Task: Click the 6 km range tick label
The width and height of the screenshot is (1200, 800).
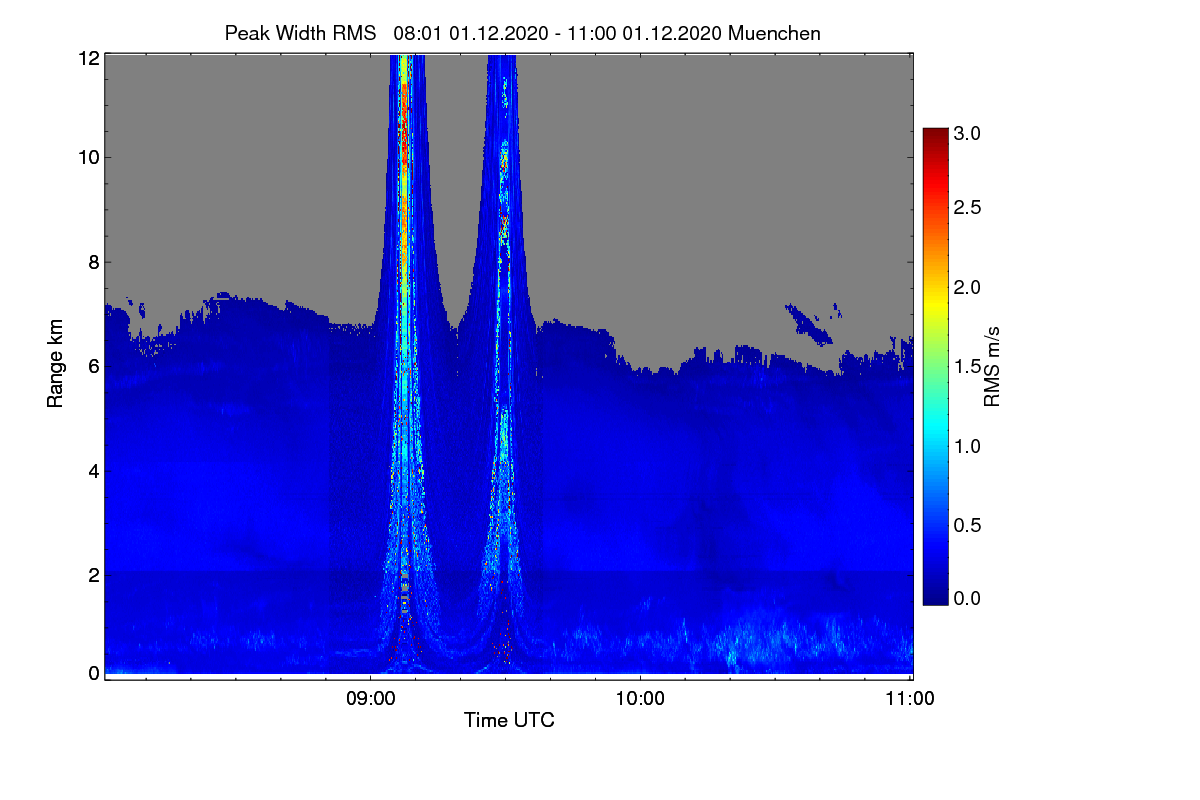Action: coord(93,366)
